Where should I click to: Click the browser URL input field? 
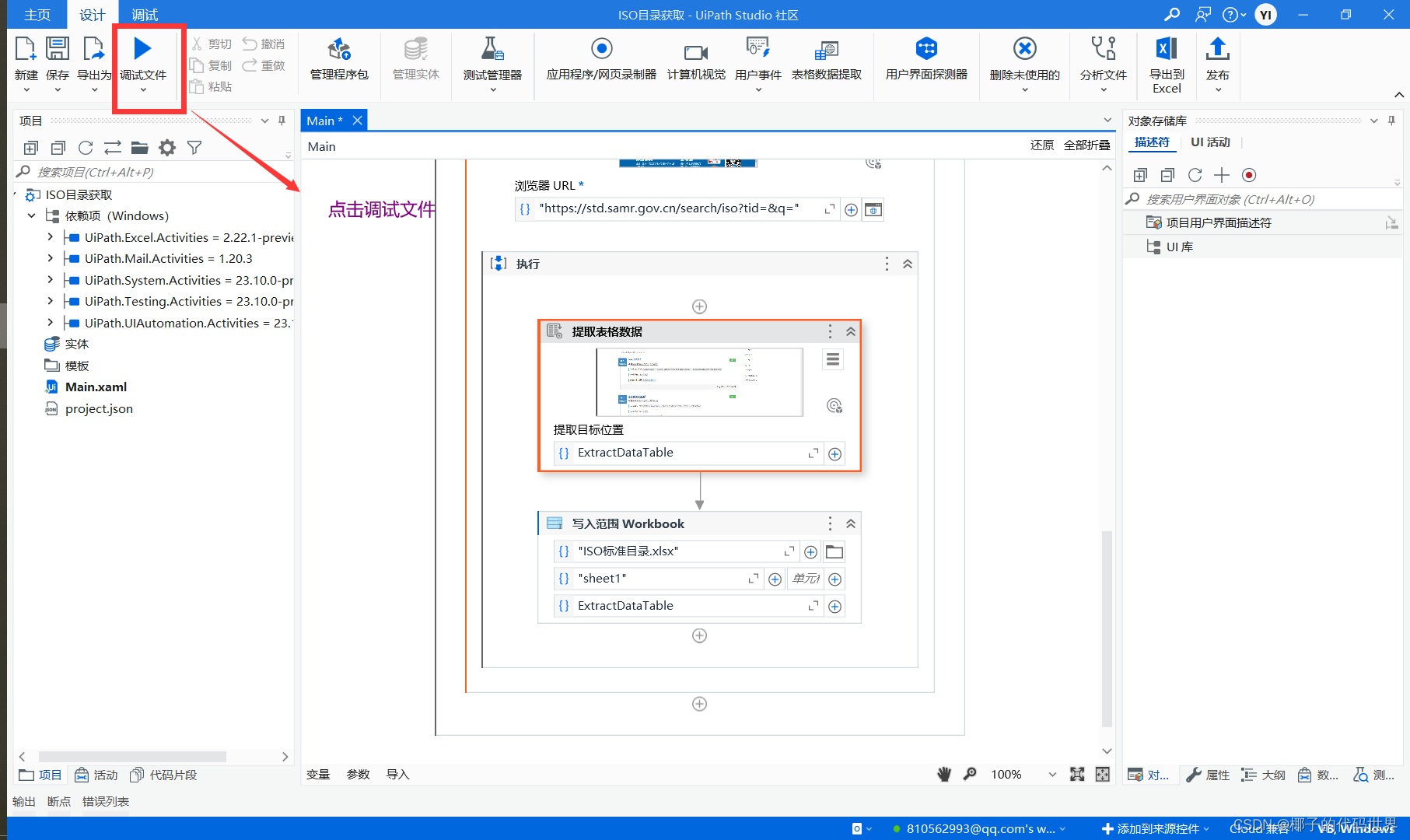coord(677,209)
